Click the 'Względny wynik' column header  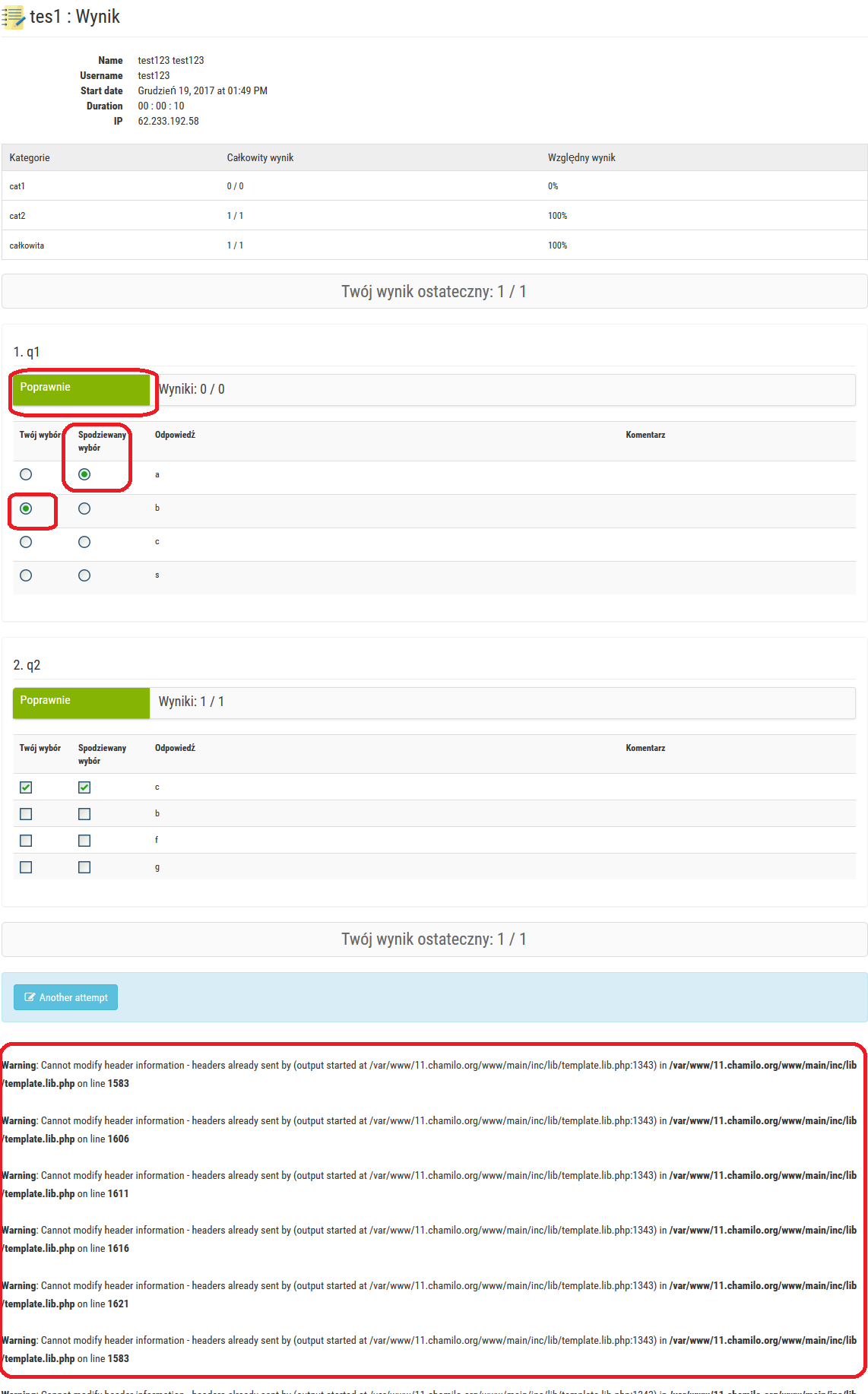click(581, 157)
